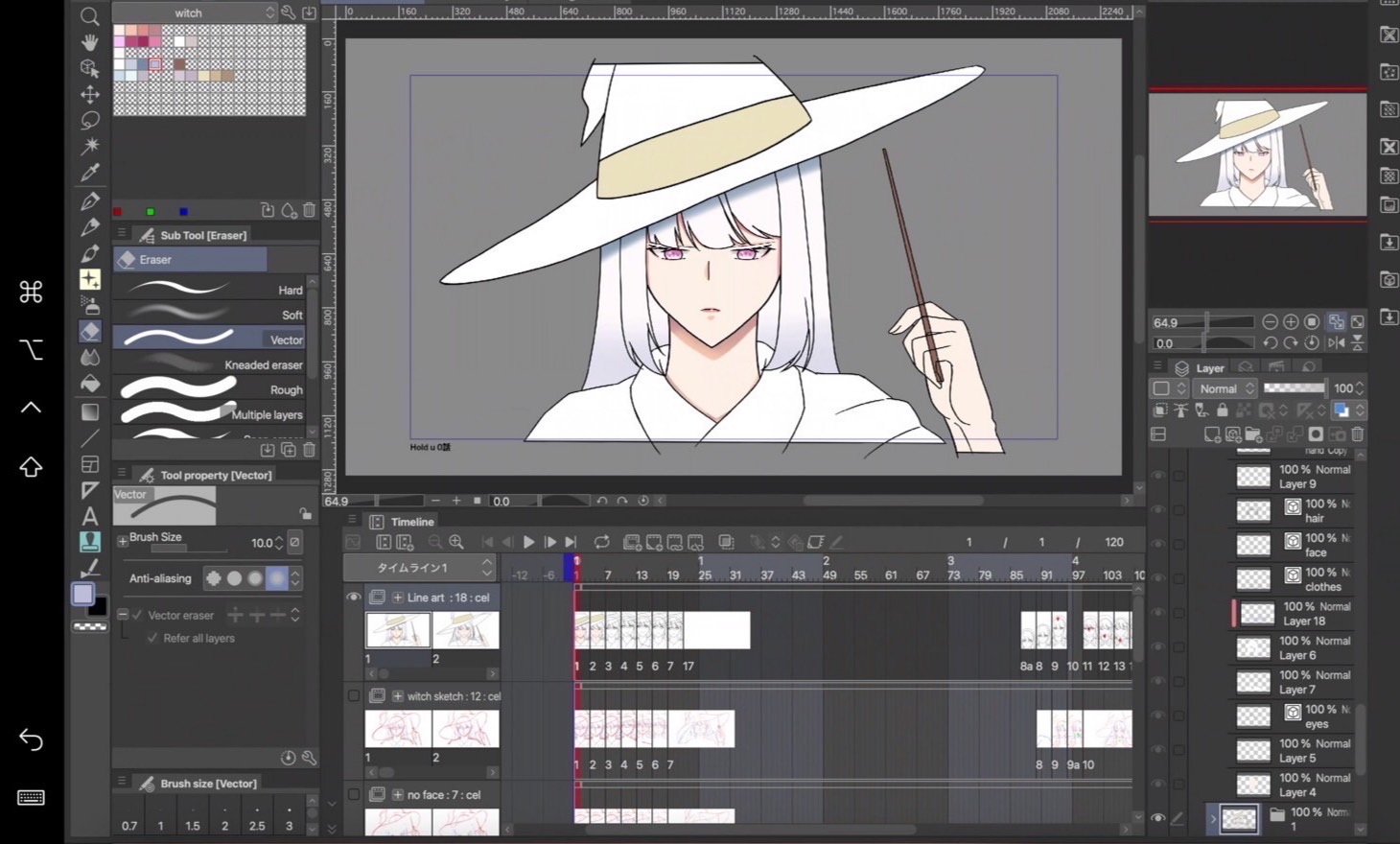Screen dimensions: 1400x844
Task: Open Normal blending mode dropdown
Action: tap(1225, 388)
